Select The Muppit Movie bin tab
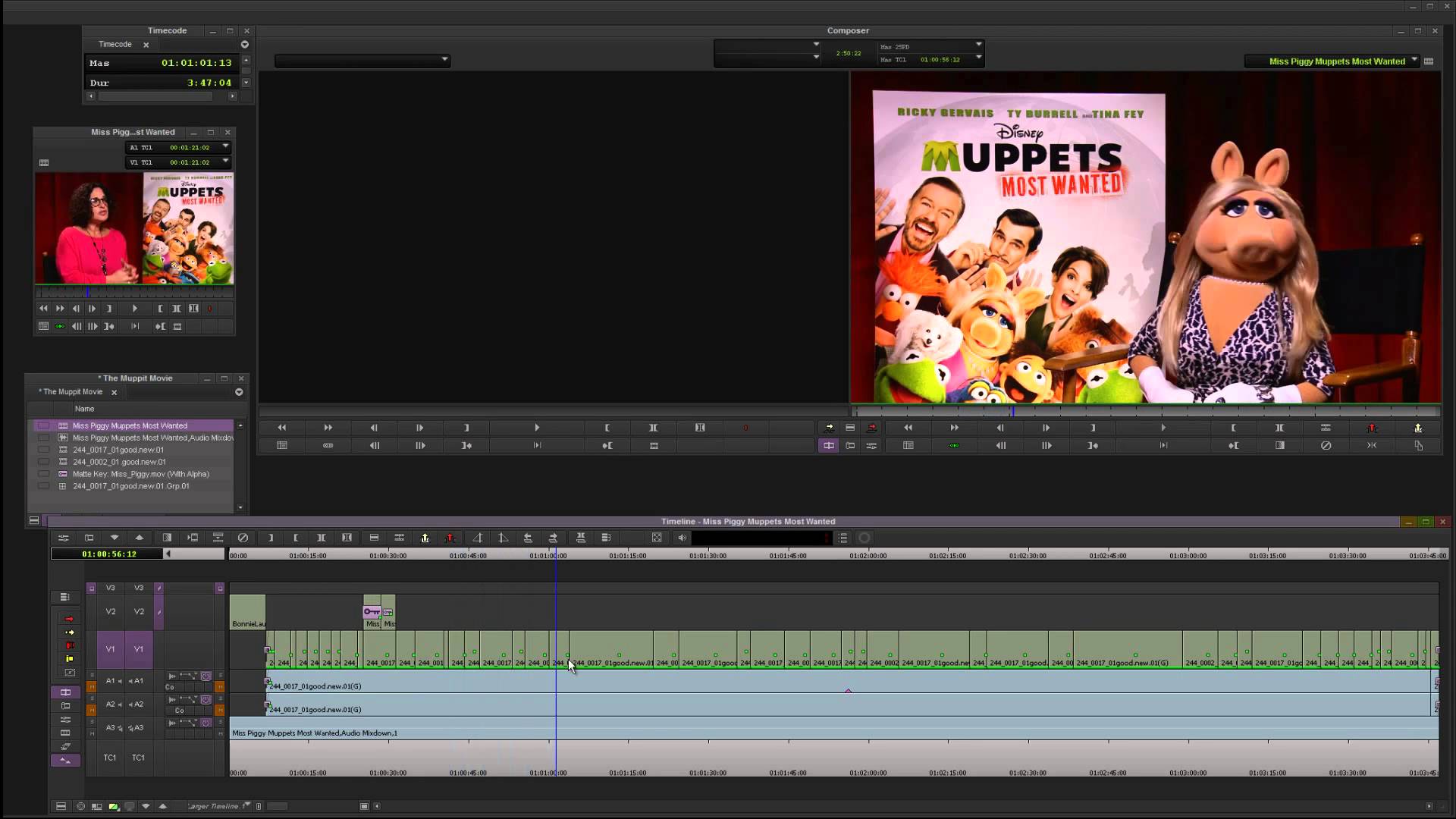Viewport: 1456px width, 819px height. point(71,392)
